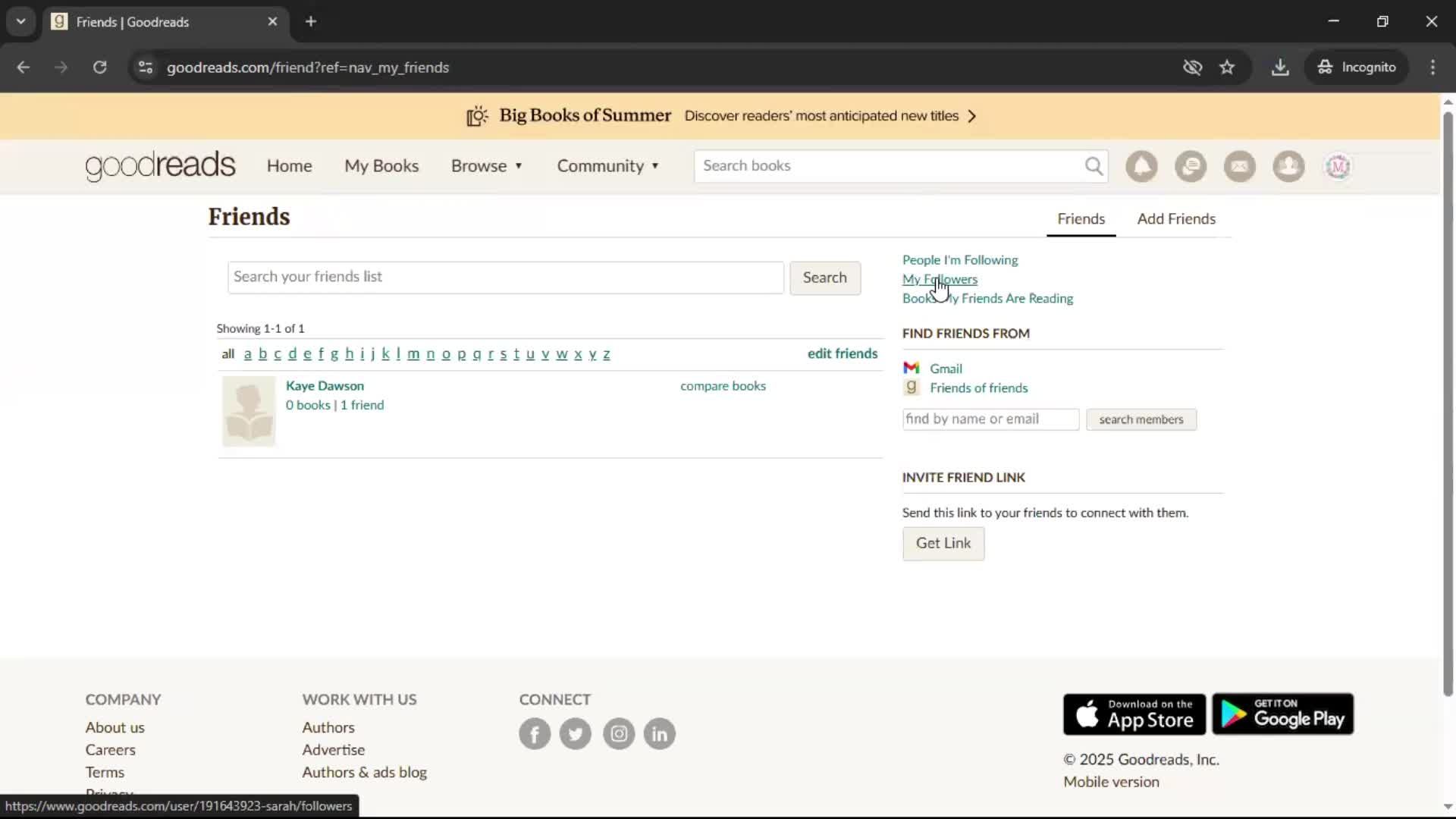Filter friends by 'all'
The height and width of the screenshot is (819, 1456).
pos(227,354)
